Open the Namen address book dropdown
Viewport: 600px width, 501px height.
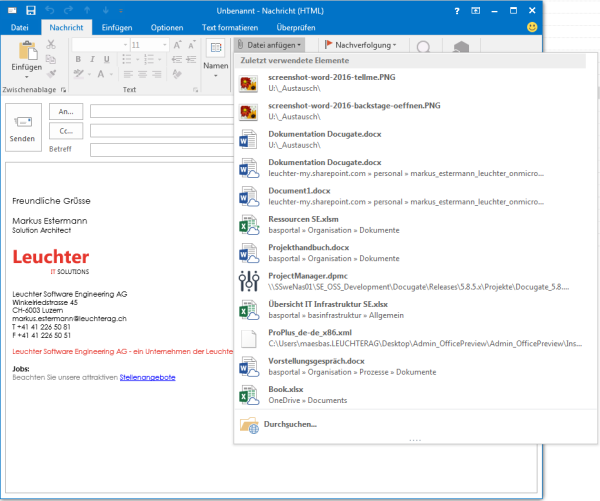coord(216,58)
